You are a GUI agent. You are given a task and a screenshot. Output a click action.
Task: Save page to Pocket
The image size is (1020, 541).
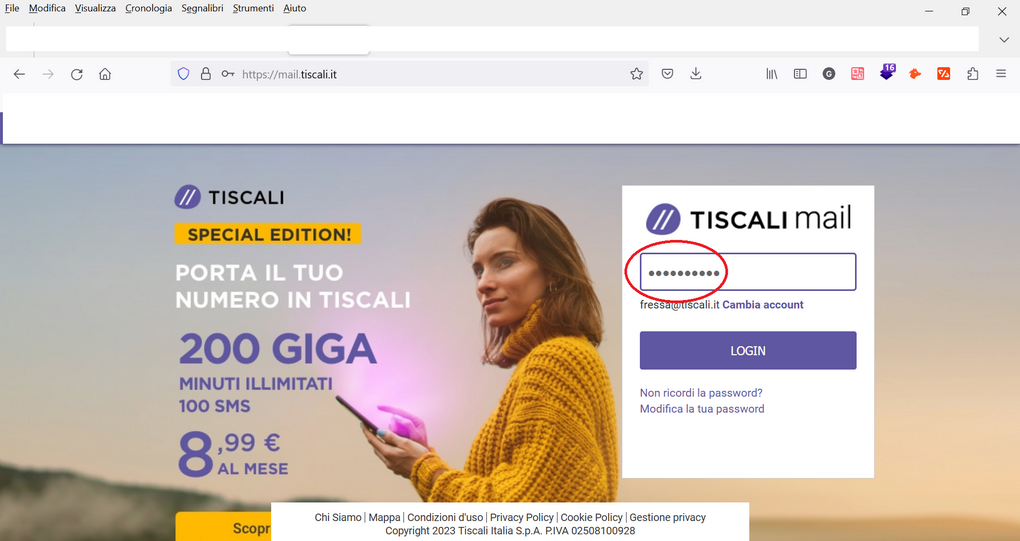[667, 74]
